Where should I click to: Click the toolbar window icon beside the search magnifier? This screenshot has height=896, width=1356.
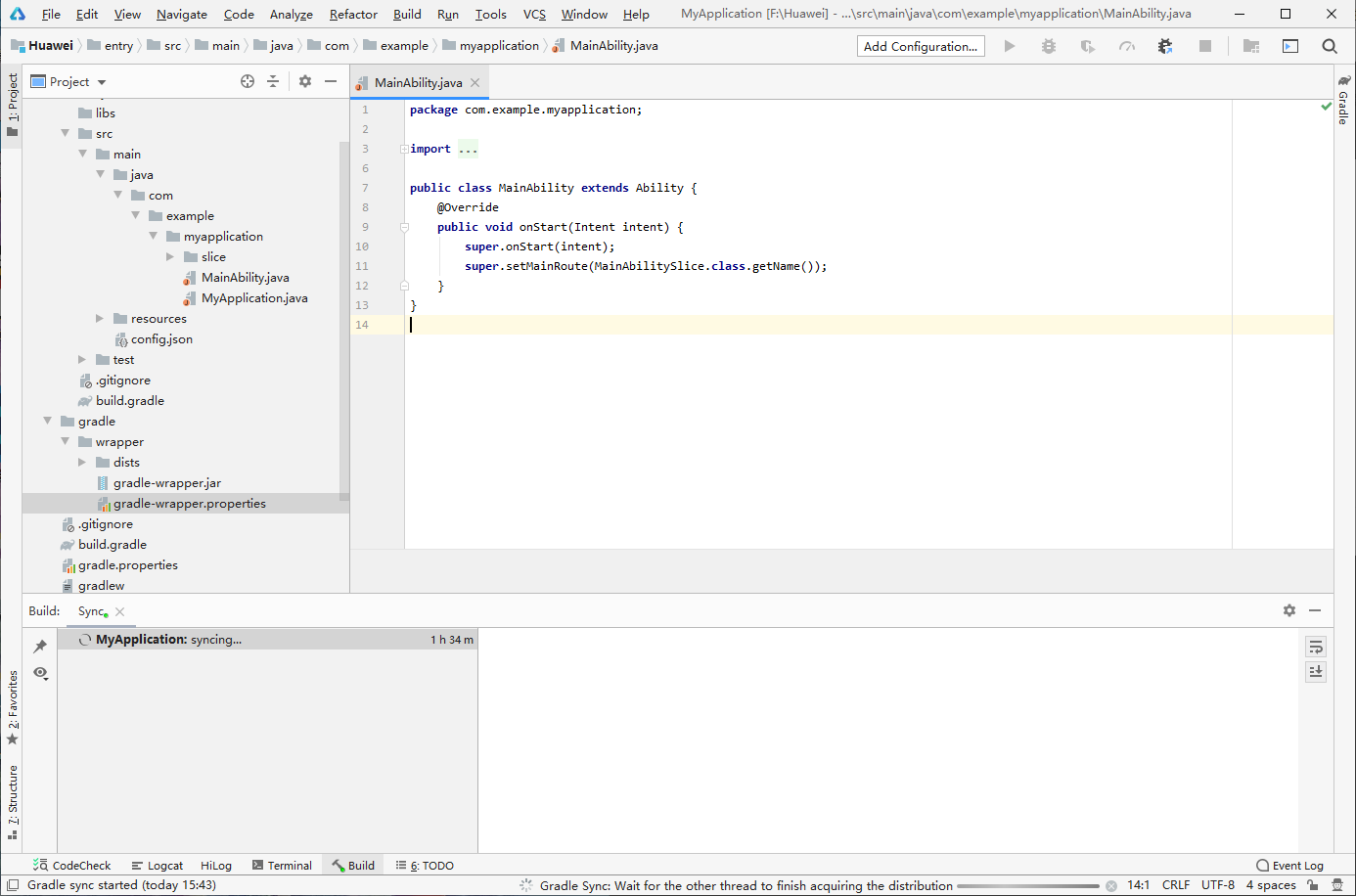pyautogui.click(x=1290, y=46)
